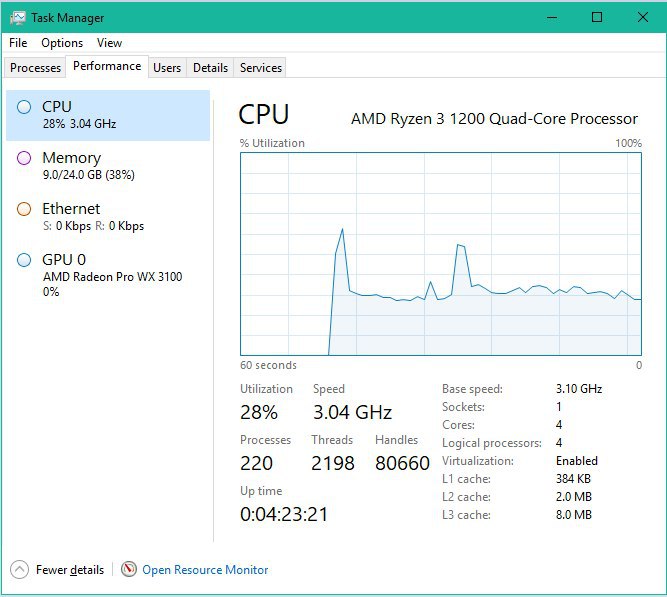Click the CPU circle icon in sidebar
The width and height of the screenshot is (667, 597).
(24, 107)
